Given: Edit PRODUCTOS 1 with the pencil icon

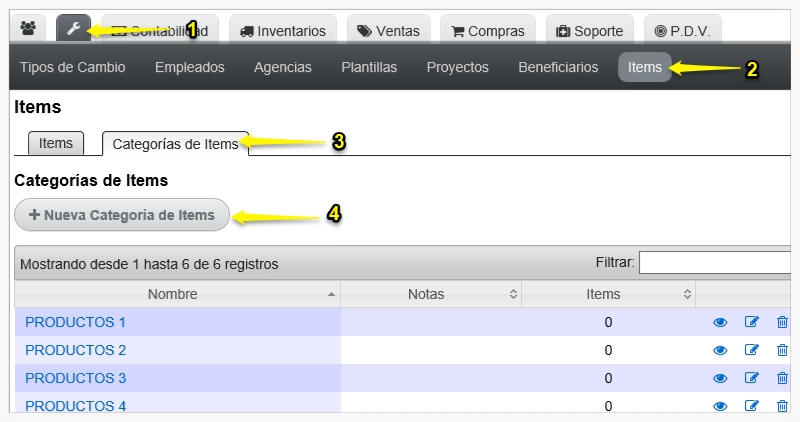Looking at the screenshot, I should coord(752,321).
